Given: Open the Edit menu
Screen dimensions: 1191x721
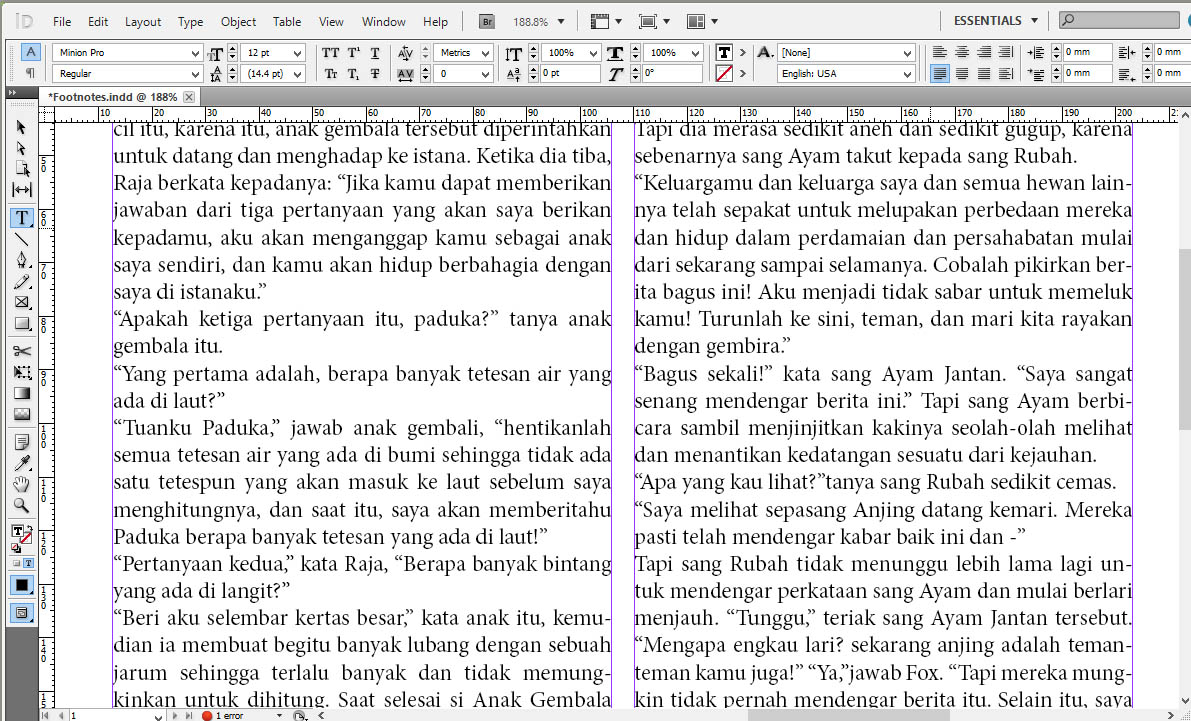Looking at the screenshot, I should (98, 22).
